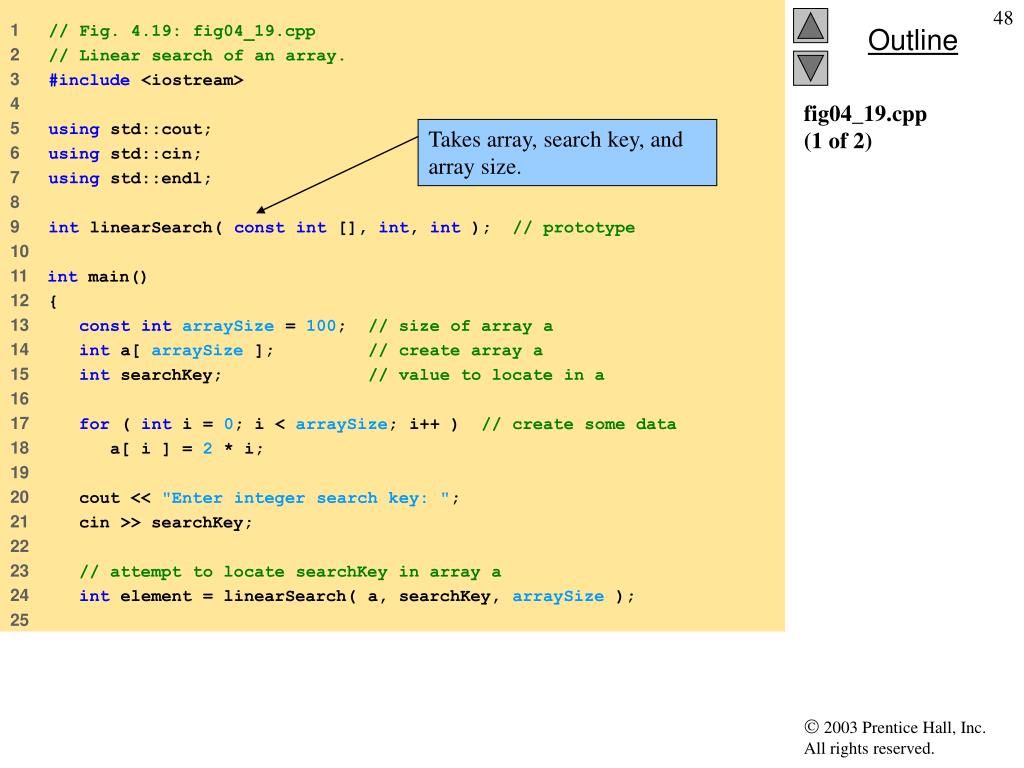
Task: Click the "using std::cout;" line
Action: coord(129,129)
